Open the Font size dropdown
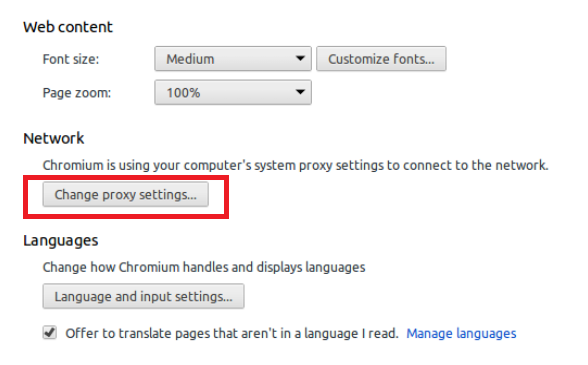Image resolution: width=588 pixels, height=365 pixels. tap(233, 59)
